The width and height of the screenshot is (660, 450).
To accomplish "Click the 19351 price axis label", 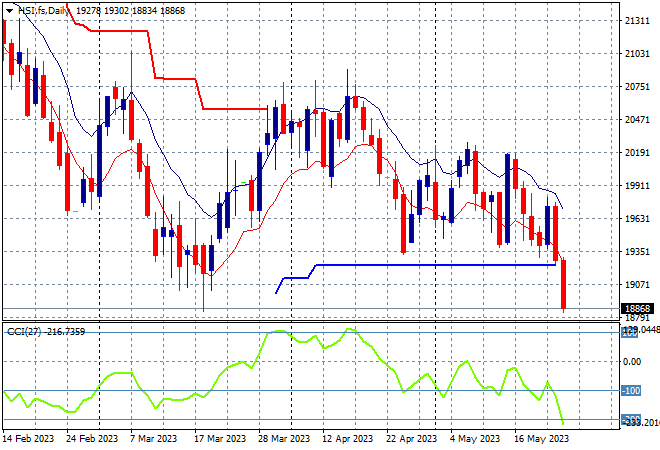I will point(637,251).
